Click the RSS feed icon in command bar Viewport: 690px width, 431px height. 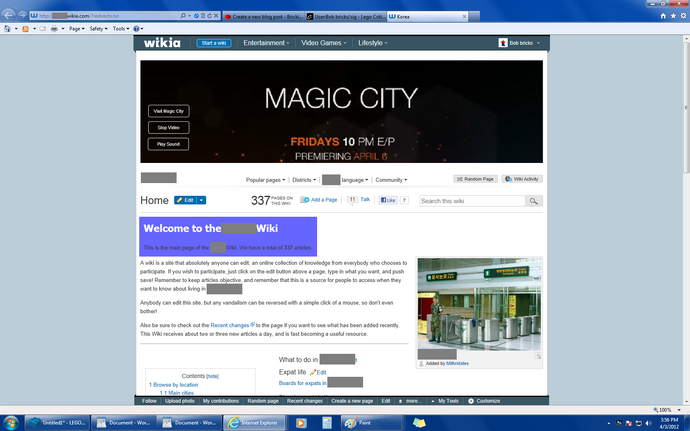pos(26,29)
